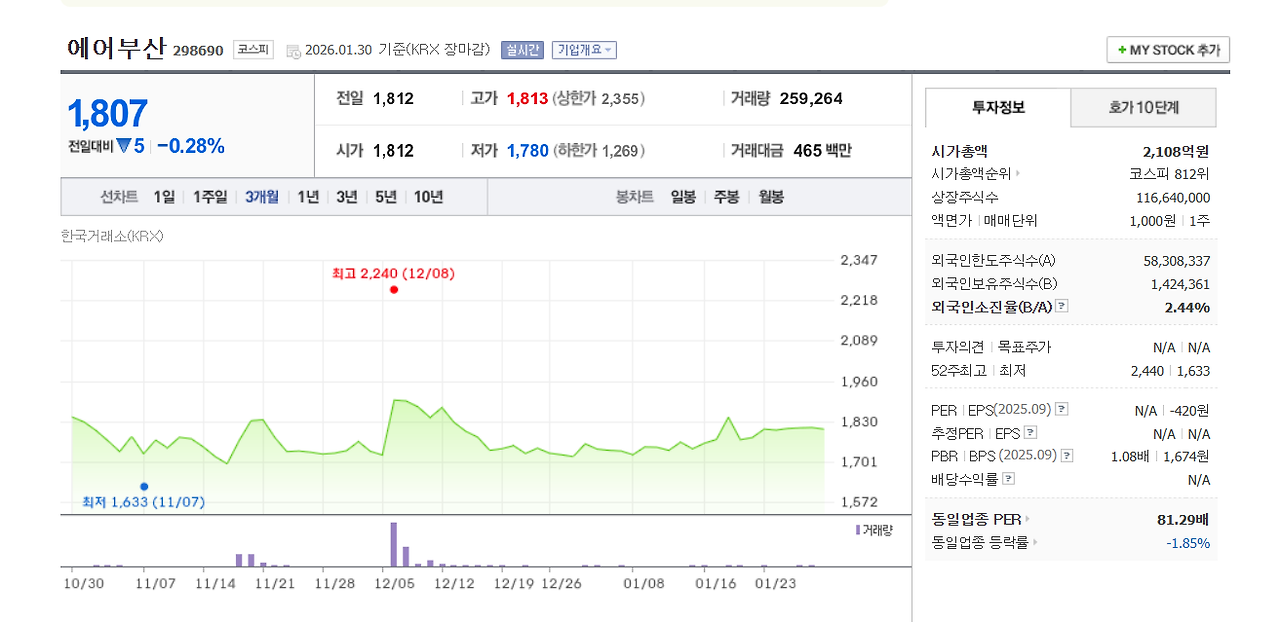Click the EPS(2025.09) question mark icon

pos(1062,409)
